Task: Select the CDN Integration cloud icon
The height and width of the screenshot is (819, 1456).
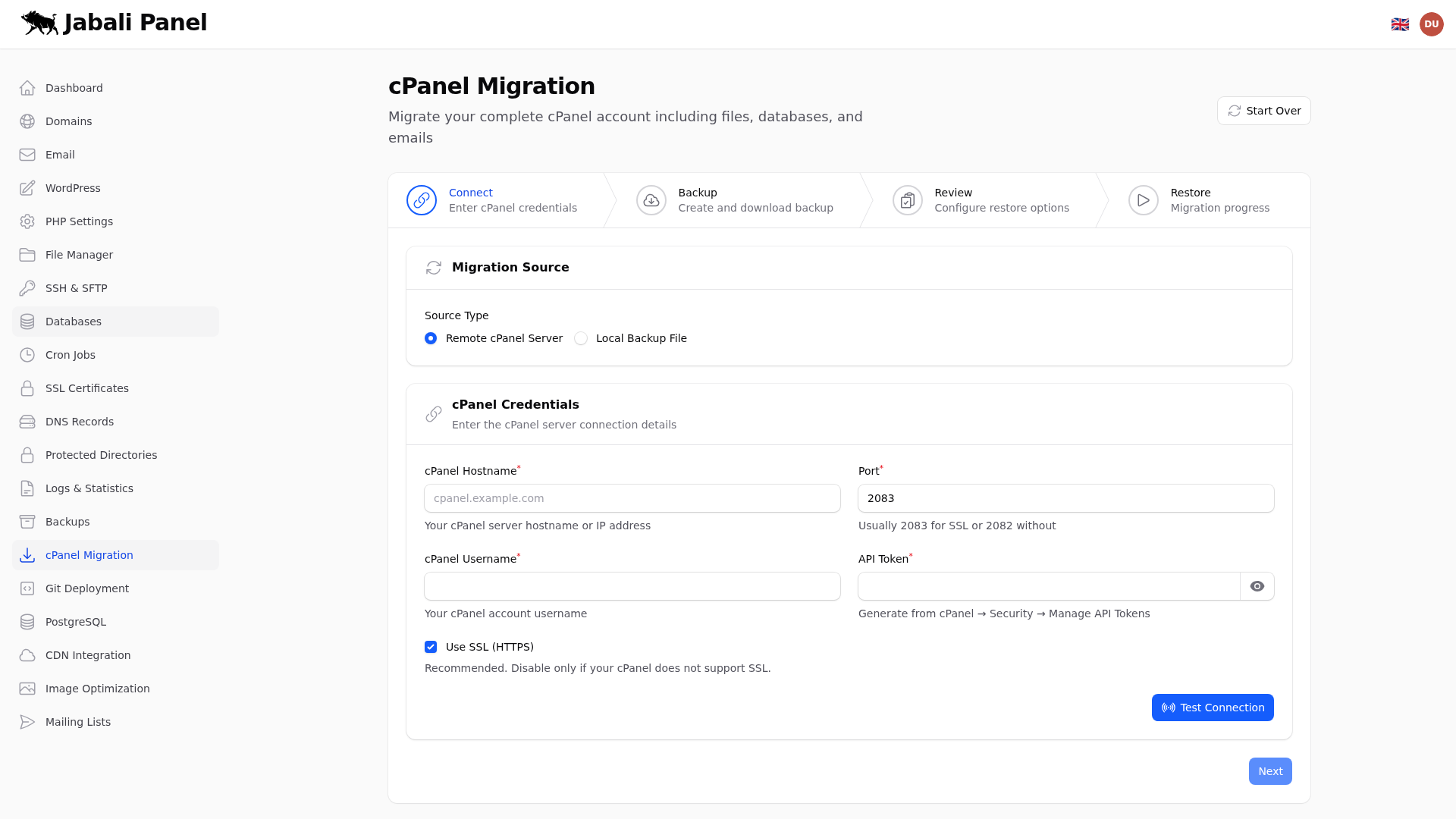Action: (27, 654)
